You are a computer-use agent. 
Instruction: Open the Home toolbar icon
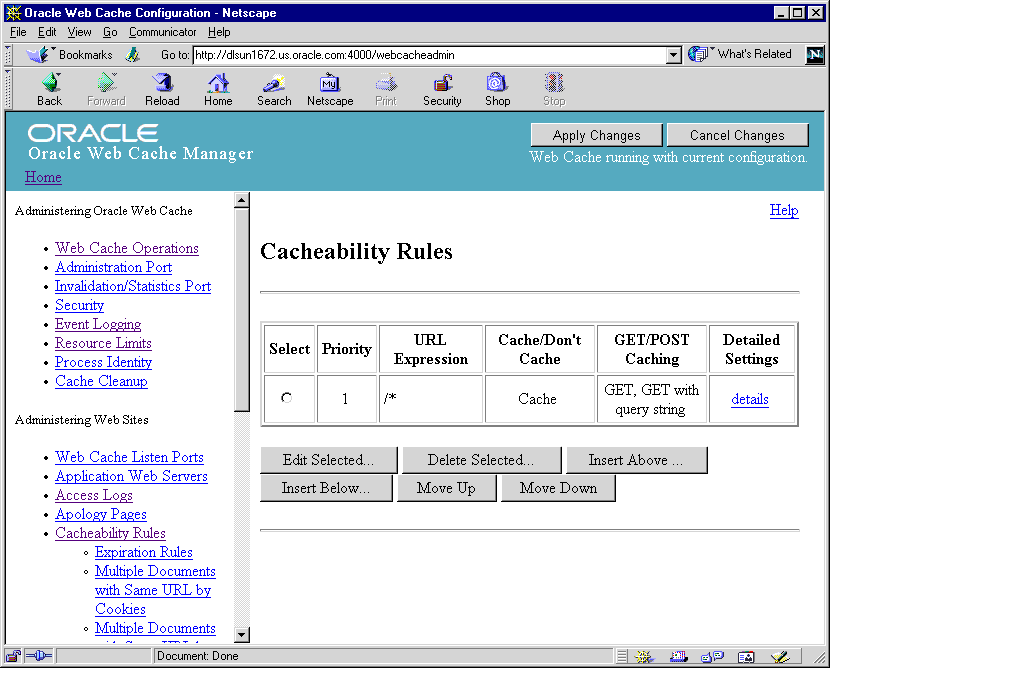pyautogui.click(x=218, y=90)
